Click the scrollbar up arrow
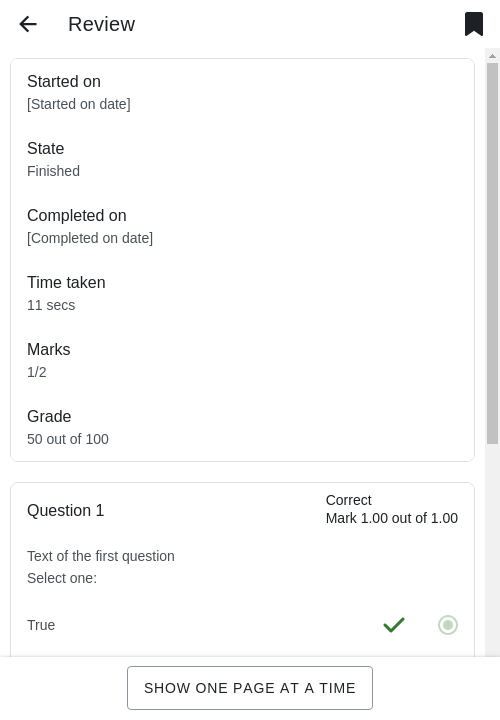 (x=492, y=56)
